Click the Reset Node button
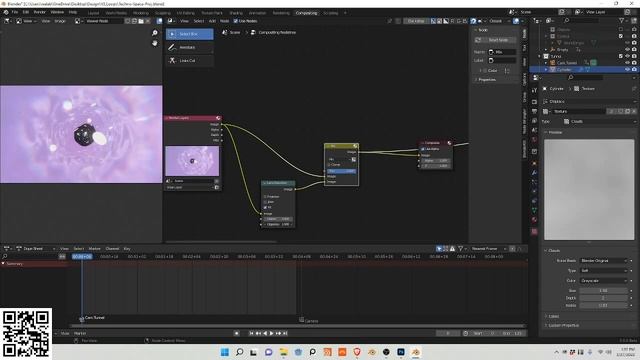The height and width of the screenshot is (360, 640). point(496,40)
